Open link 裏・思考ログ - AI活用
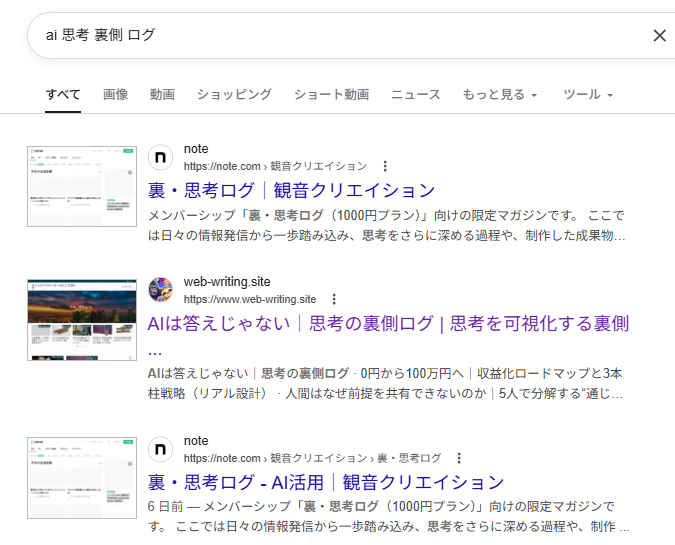This screenshot has width=675, height=545. [326, 482]
